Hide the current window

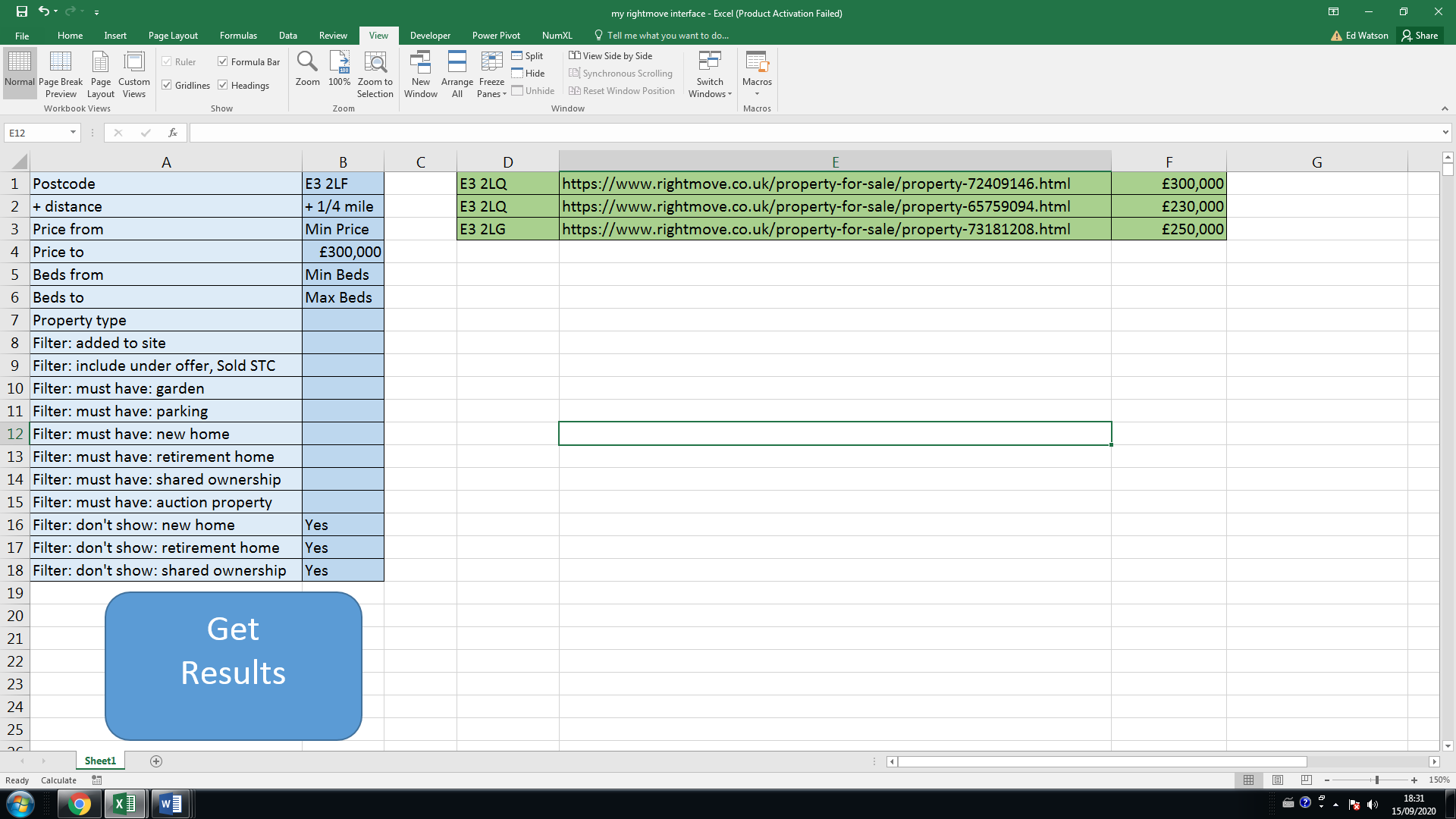[529, 74]
